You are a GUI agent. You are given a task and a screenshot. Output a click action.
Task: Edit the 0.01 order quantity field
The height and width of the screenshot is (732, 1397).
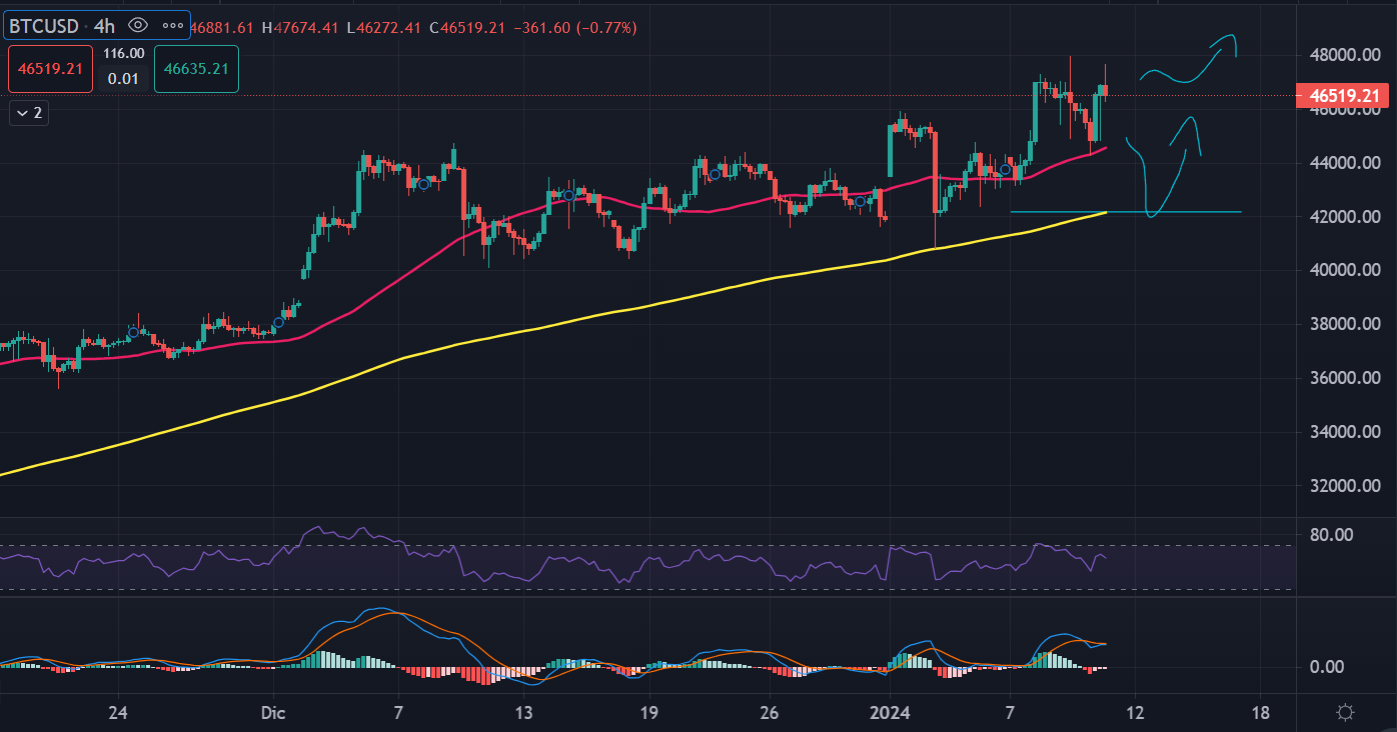click(124, 78)
